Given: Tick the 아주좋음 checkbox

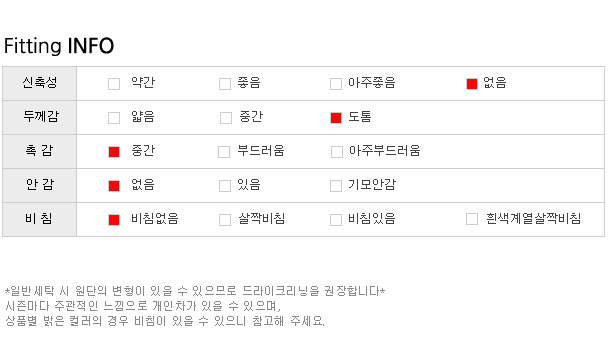Looking at the screenshot, I should pyautogui.click(x=336, y=84).
